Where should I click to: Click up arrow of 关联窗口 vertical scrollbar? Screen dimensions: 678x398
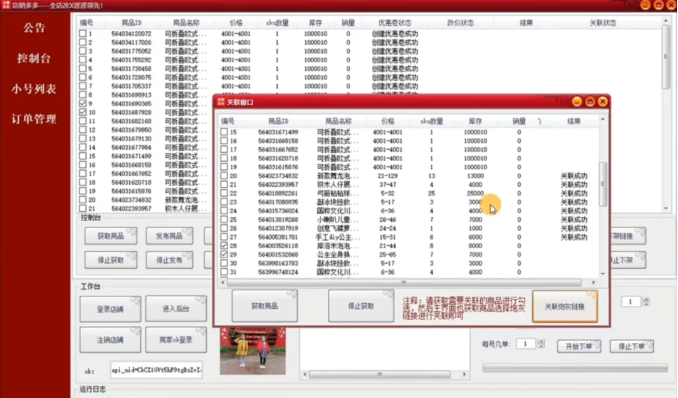pyautogui.click(x=602, y=119)
